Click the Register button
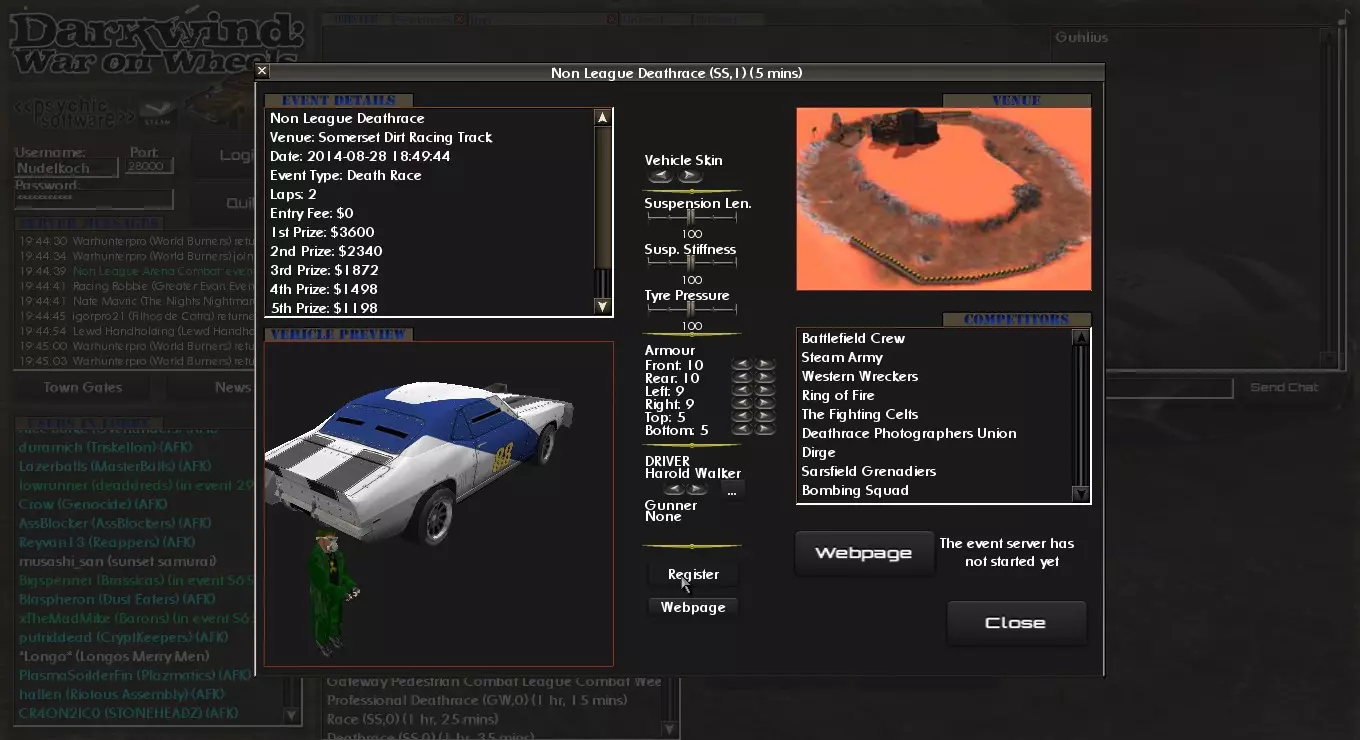 point(693,574)
